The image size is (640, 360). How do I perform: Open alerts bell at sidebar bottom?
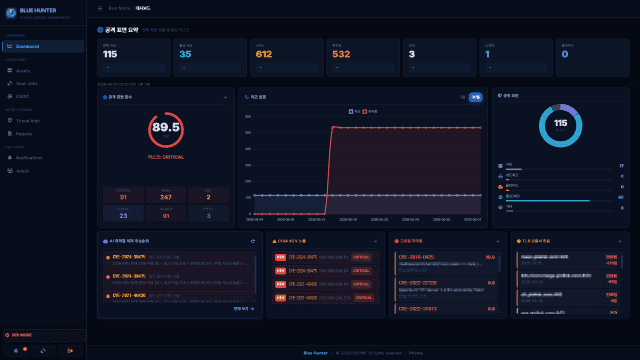[x=16, y=351]
